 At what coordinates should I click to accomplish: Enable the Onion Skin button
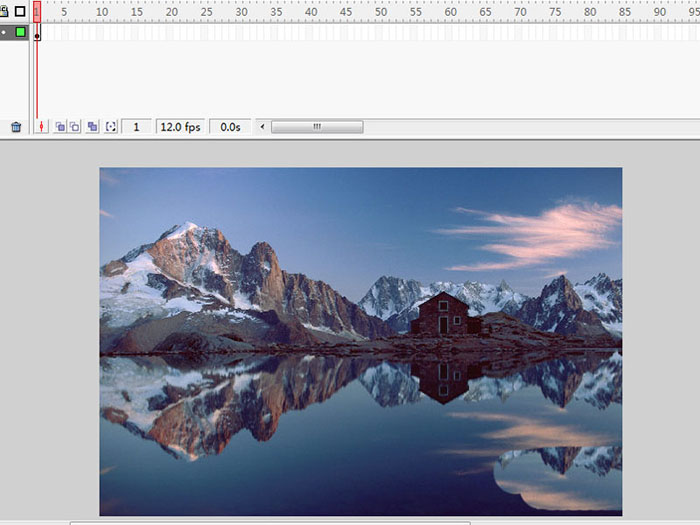click(60, 127)
